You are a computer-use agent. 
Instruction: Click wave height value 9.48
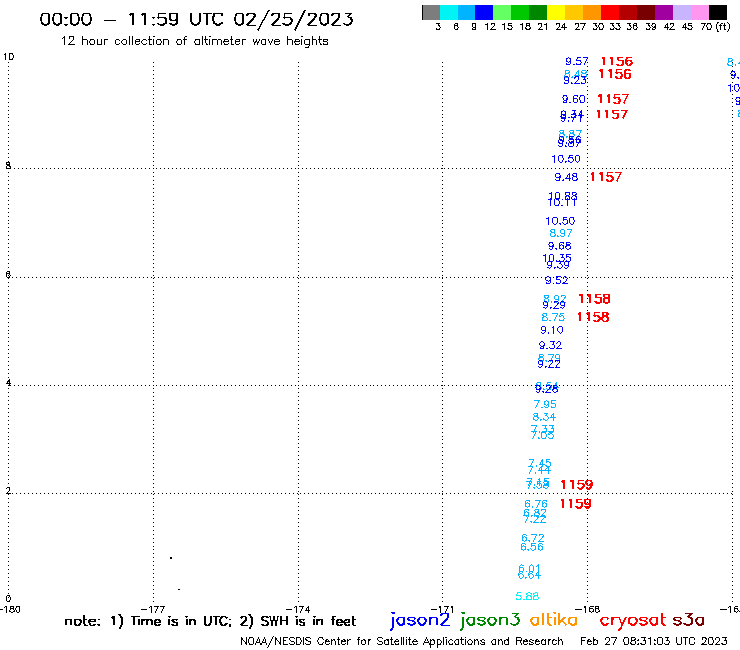coord(566,177)
